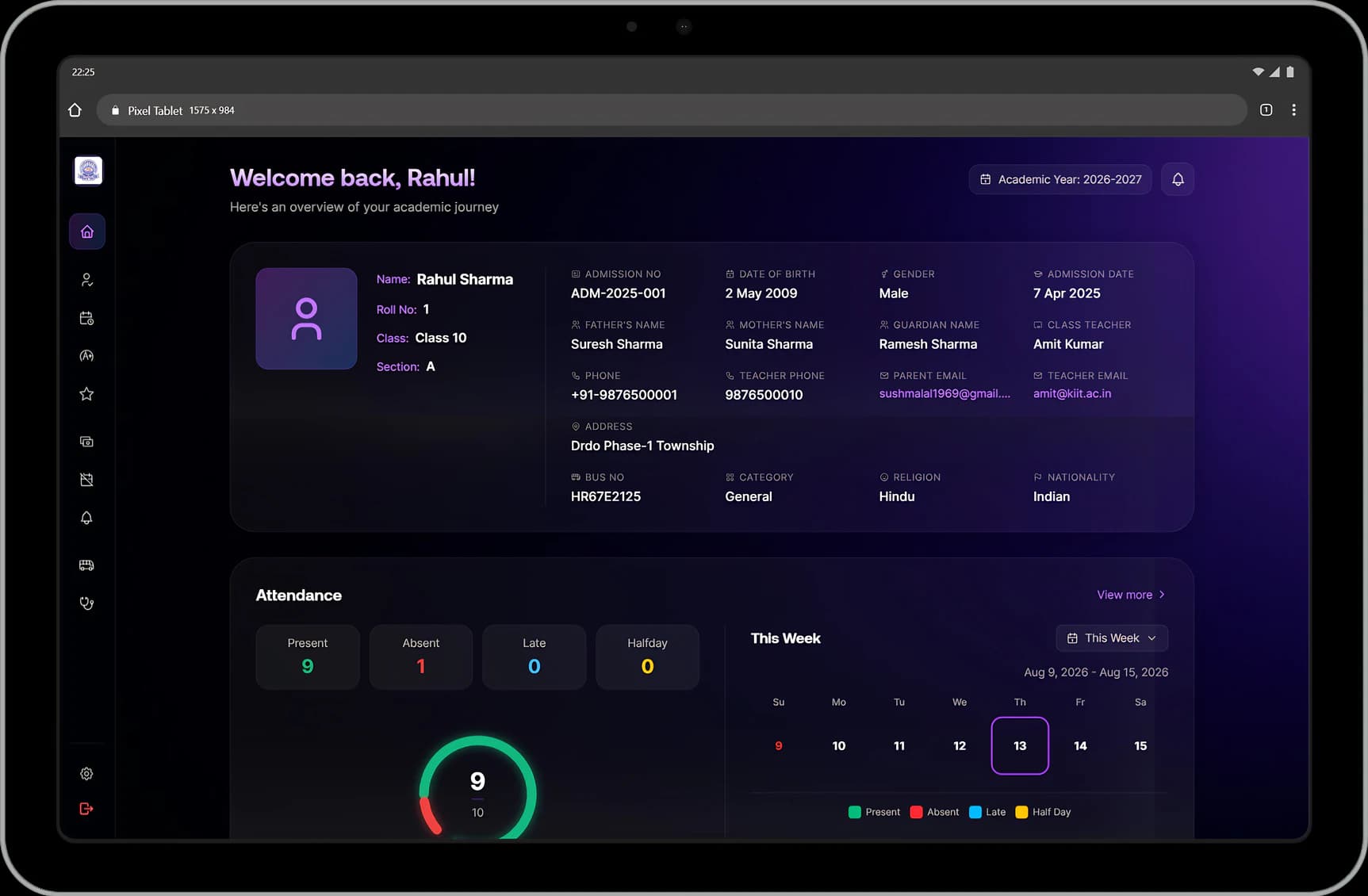Select day 9 in the week calendar
1368x896 pixels.
tap(779, 745)
